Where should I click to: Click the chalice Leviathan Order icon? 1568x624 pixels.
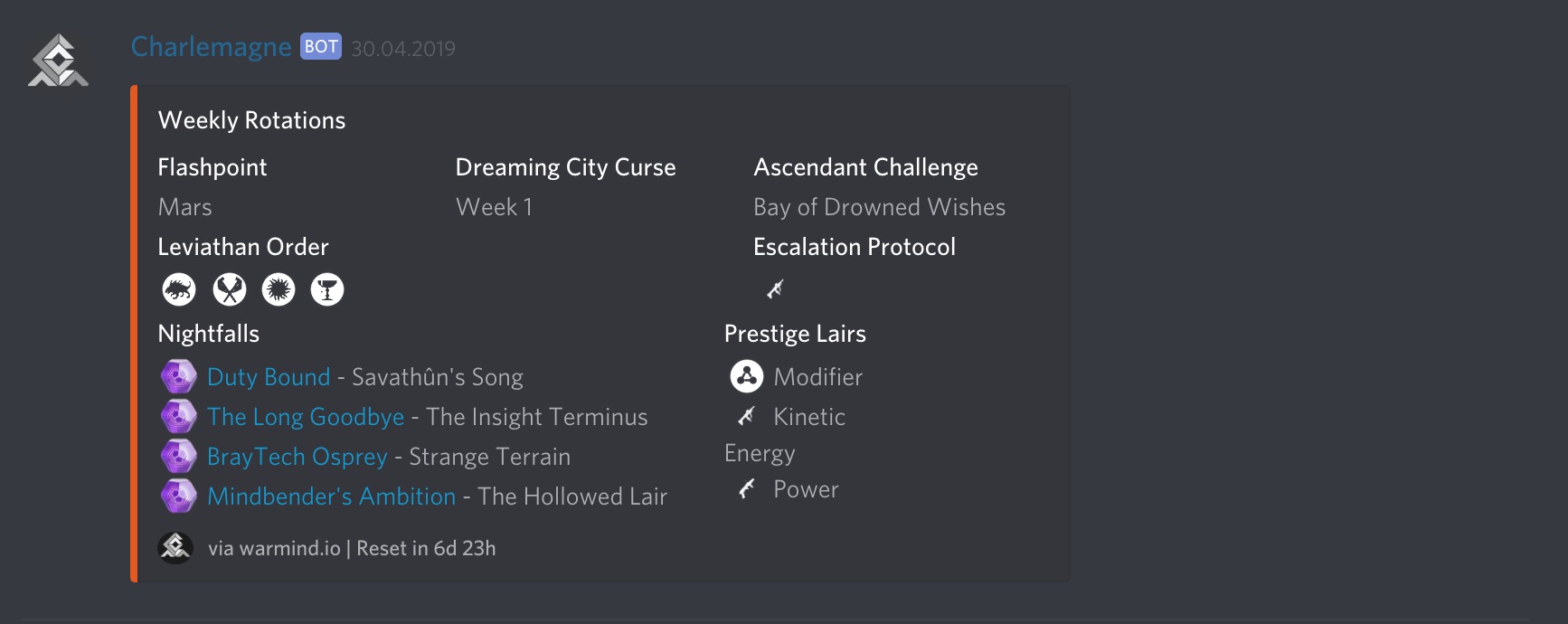327,289
